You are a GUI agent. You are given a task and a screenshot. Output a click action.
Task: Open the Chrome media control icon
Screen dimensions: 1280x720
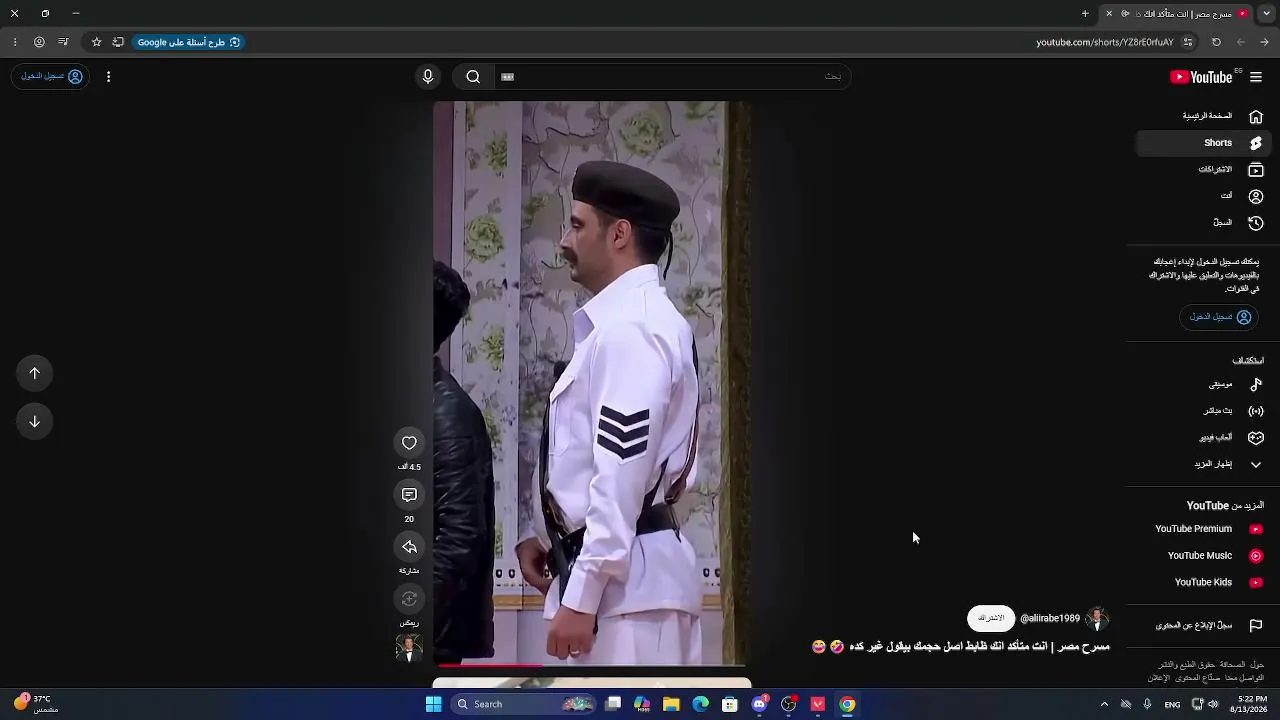[x=63, y=42]
